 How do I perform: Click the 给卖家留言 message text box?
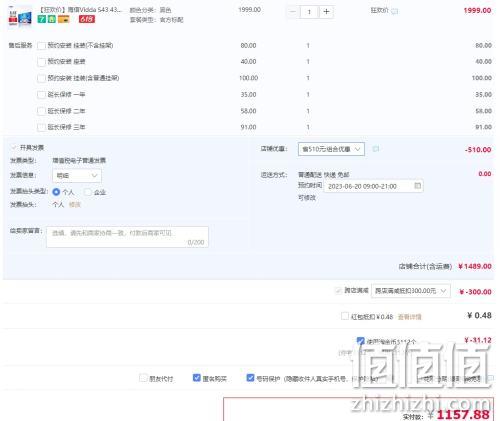tap(127, 237)
